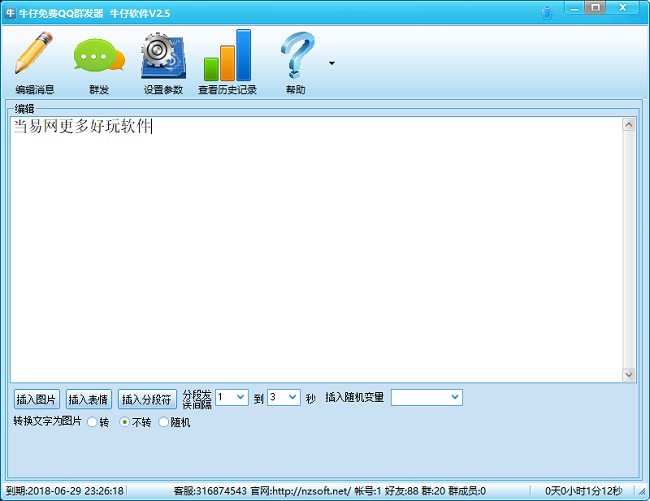The image size is (650, 501).
Task: Maximize the 牛仔免费QQ群发器 window
Action: click(x=595, y=7)
